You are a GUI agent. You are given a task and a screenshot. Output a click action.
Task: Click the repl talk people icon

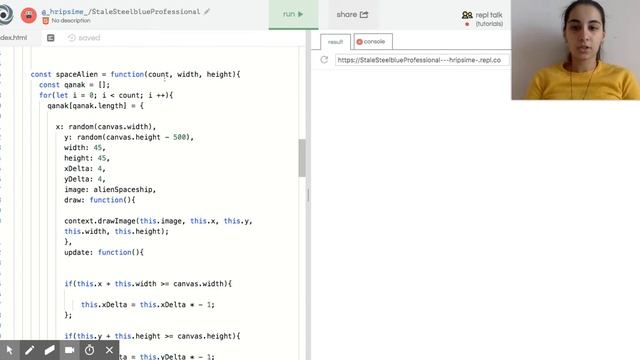(467, 15)
